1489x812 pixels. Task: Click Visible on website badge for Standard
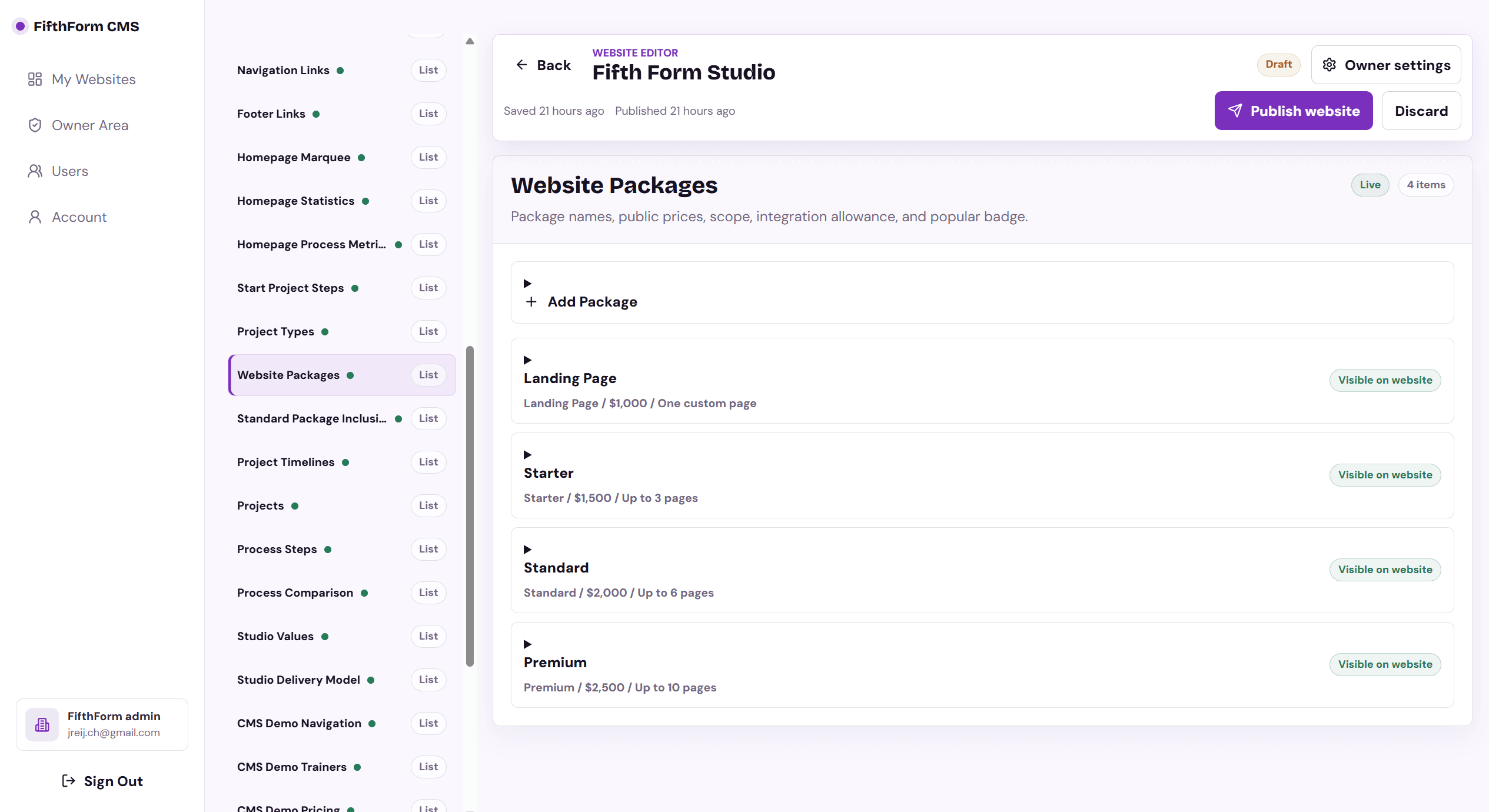click(1385, 570)
